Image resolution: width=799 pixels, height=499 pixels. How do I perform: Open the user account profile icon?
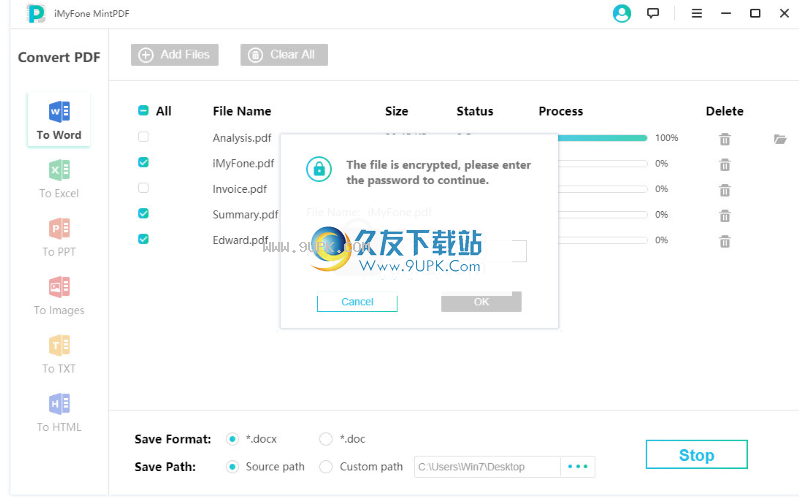point(622,14)
